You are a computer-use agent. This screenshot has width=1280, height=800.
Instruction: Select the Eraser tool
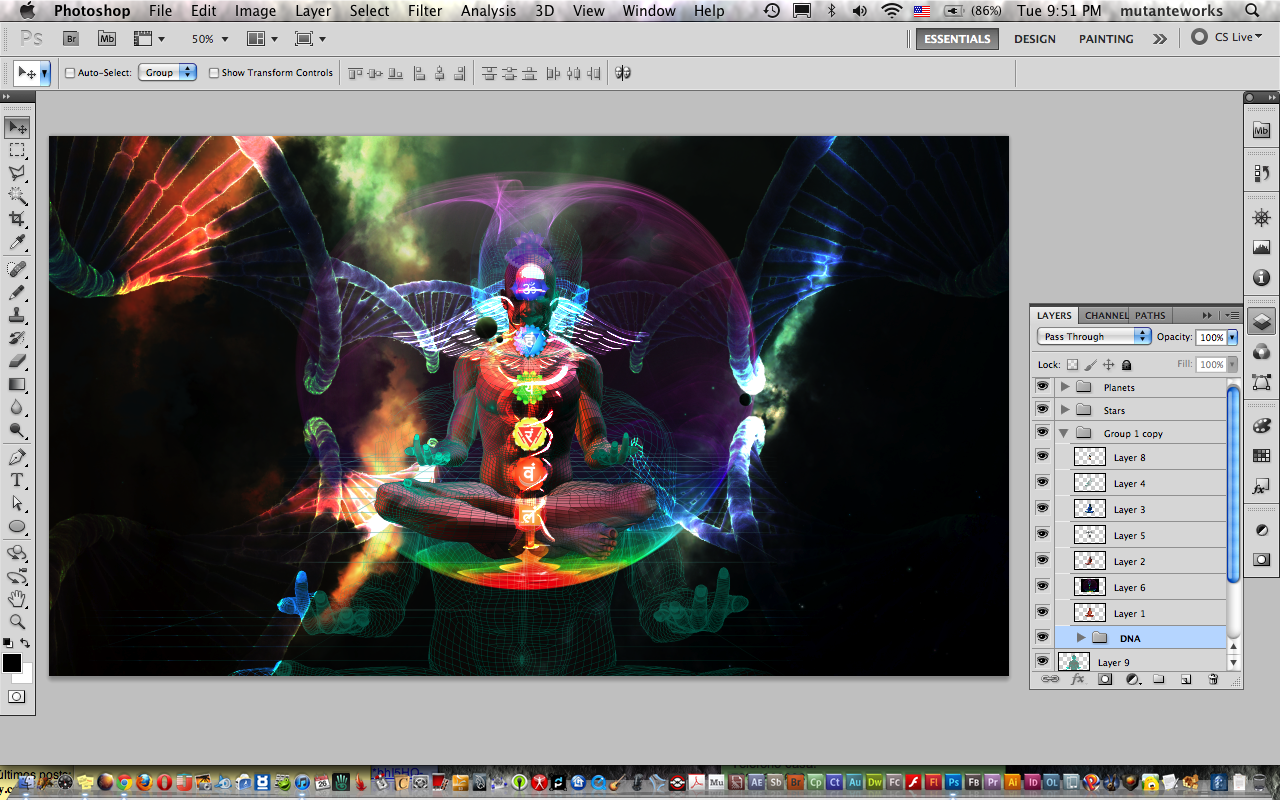click(17, 362)
